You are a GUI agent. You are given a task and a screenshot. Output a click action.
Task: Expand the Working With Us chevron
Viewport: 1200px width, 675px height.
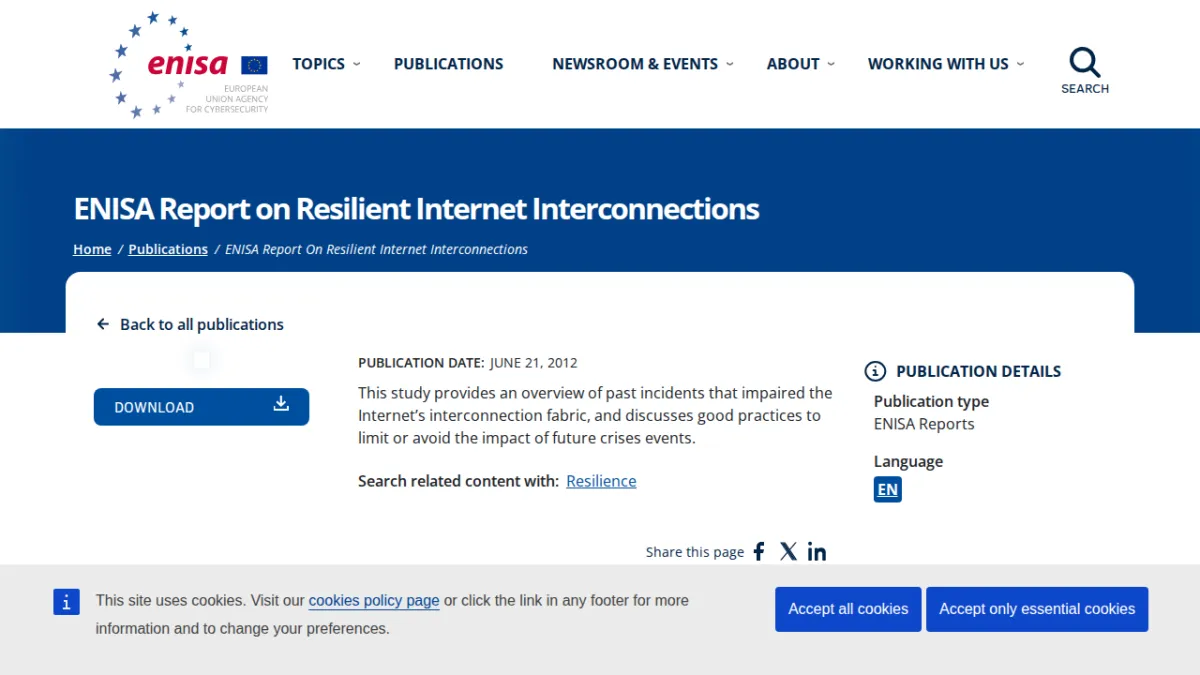[1020, 64]
